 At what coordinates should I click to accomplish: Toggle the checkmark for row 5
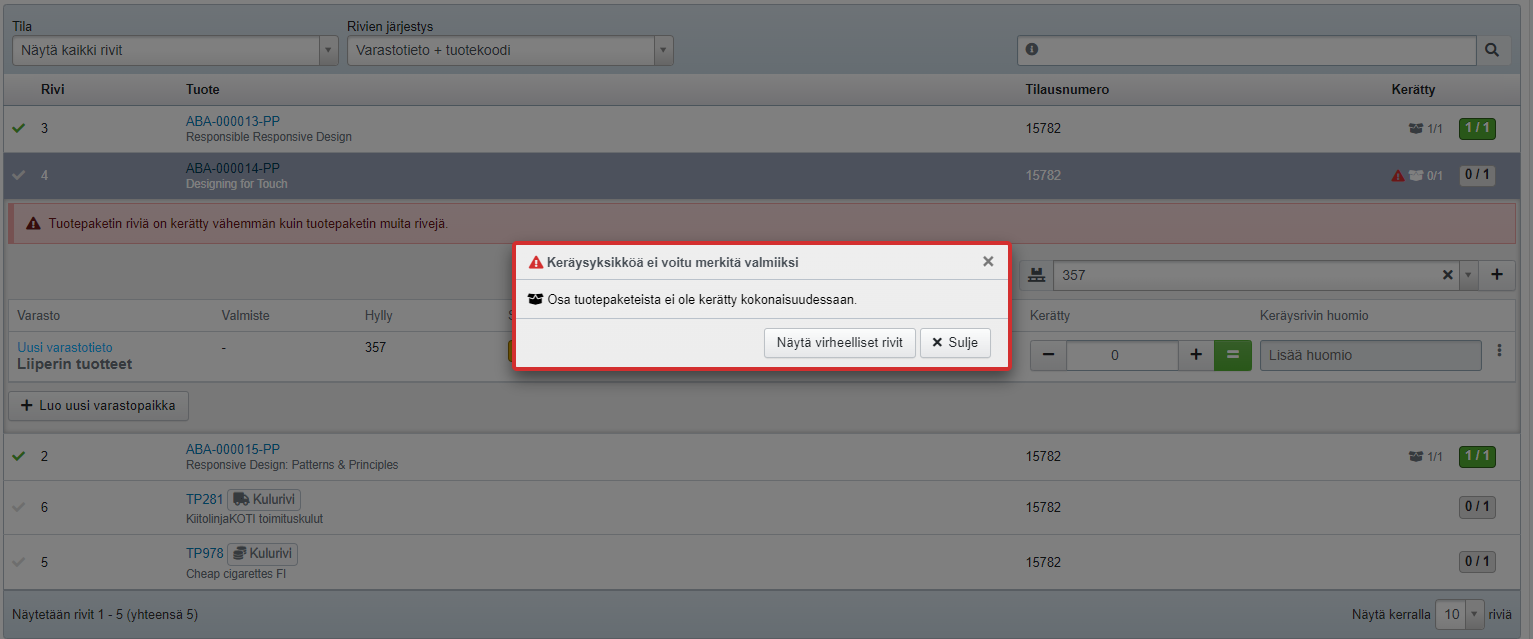point(18,562)
